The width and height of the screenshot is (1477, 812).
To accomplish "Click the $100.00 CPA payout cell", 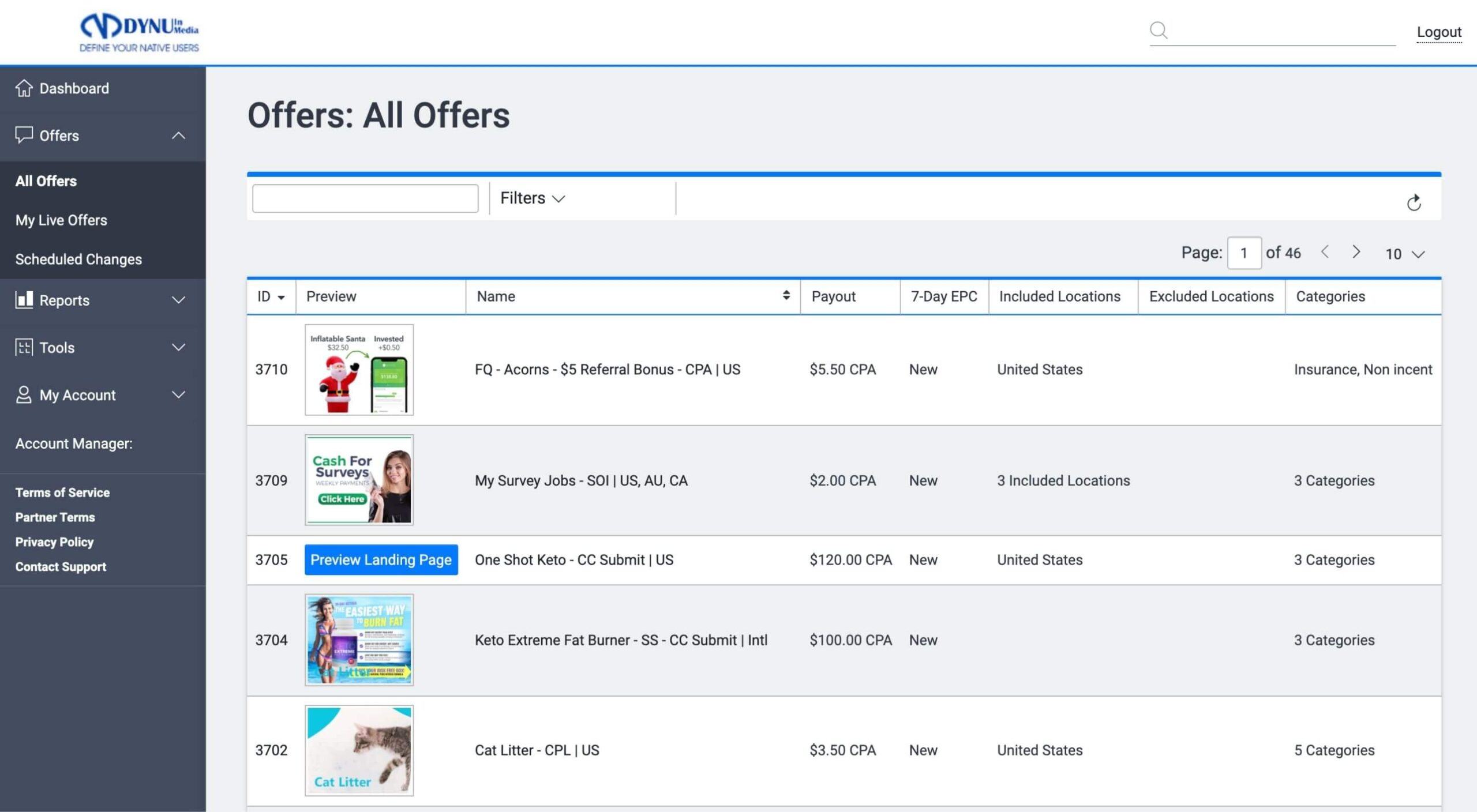I will [850, 640].
